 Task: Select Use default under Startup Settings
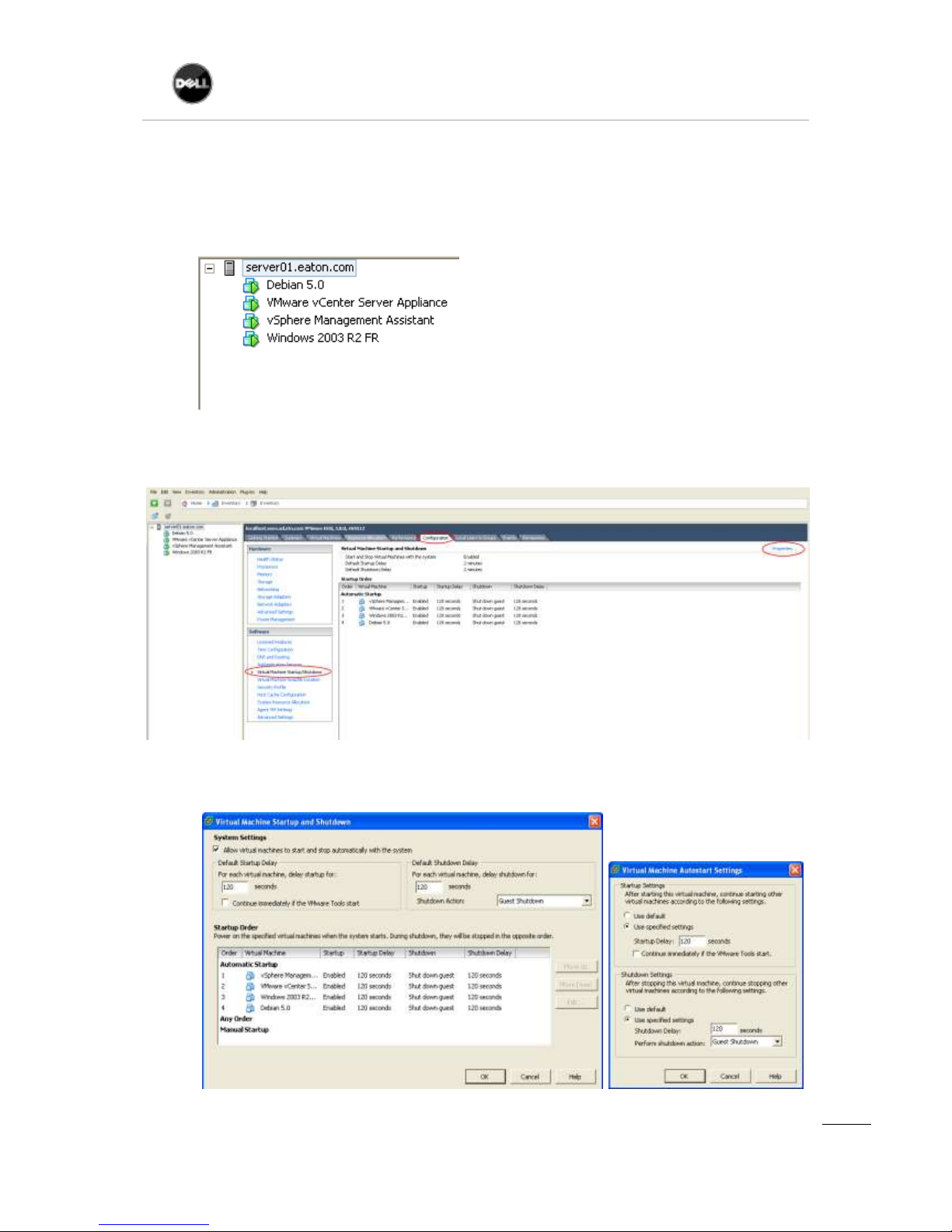tap(627, 916)
